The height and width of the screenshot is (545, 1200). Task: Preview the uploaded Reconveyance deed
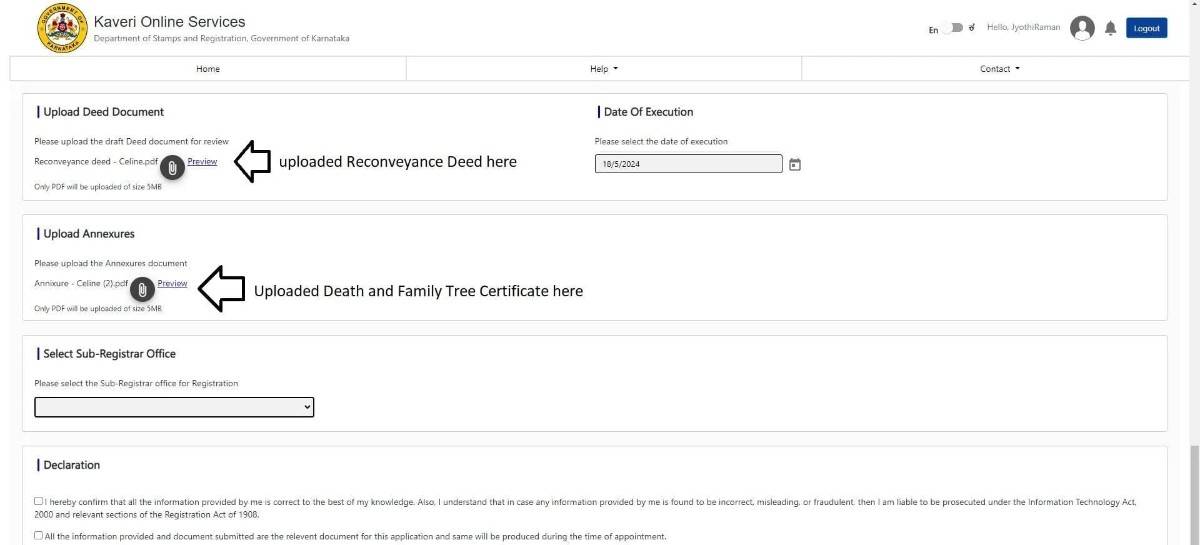tap(202, 161)
